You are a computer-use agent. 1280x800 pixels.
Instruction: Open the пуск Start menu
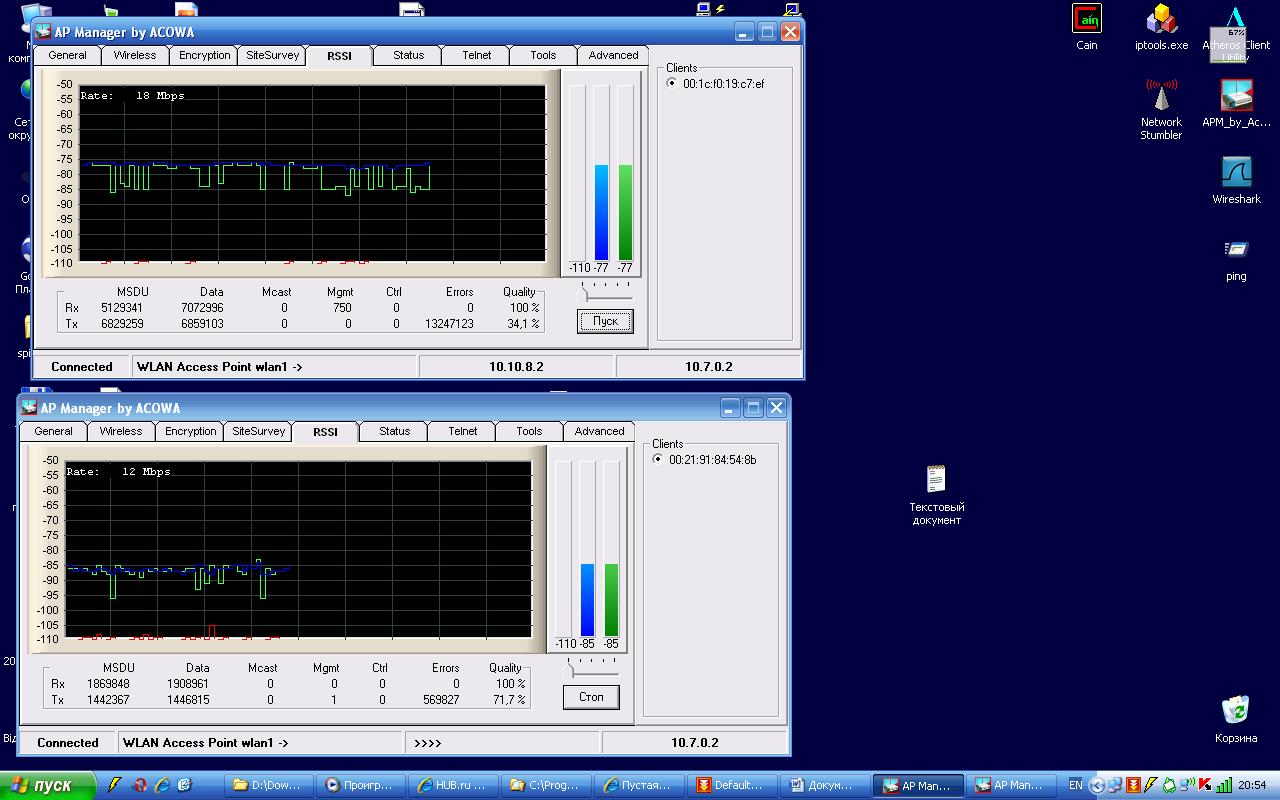(x=48, y=785)
